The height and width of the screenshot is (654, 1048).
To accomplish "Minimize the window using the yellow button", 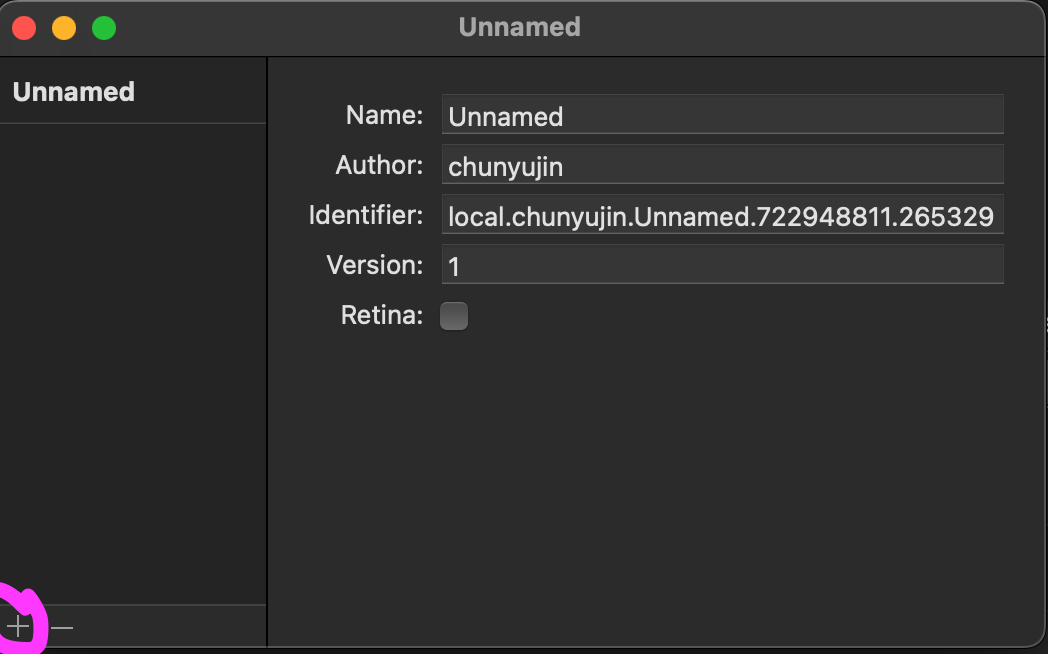I will click(64, 28).
